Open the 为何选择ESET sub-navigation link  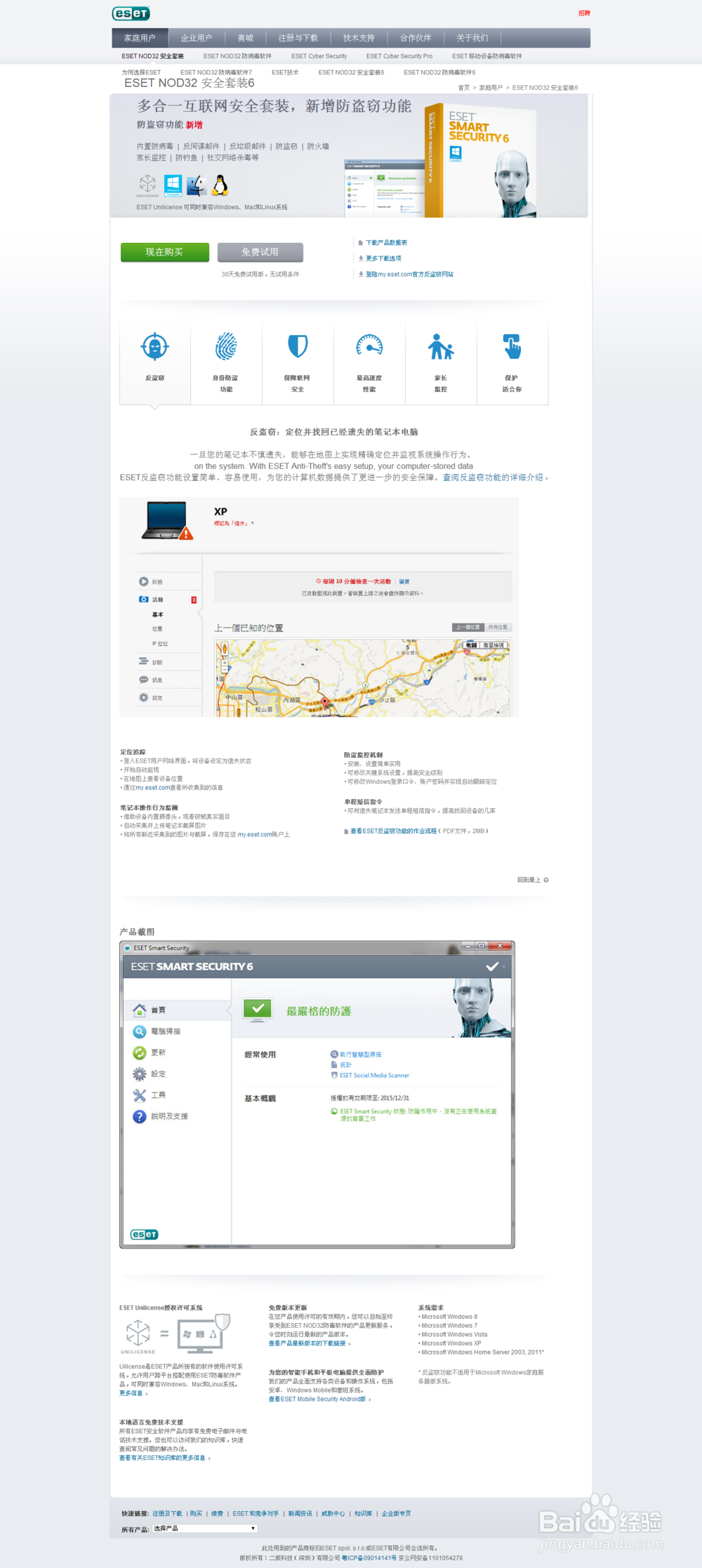click(x=141, y=72)
